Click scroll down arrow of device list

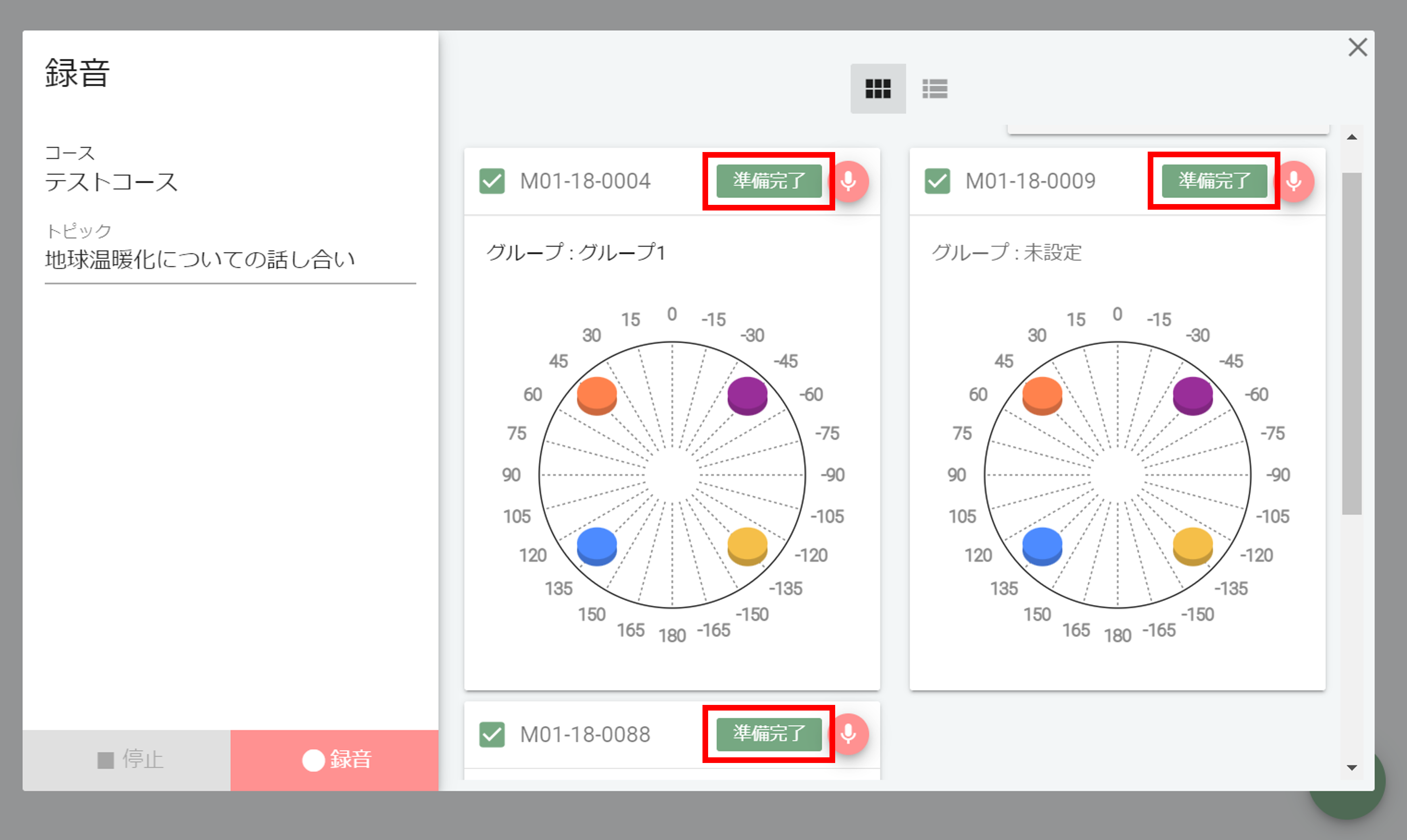click(1351, 767)
